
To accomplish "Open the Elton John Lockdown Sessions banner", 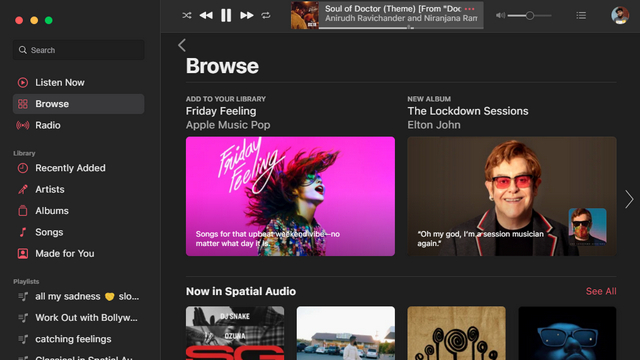I will coord(512,196).
